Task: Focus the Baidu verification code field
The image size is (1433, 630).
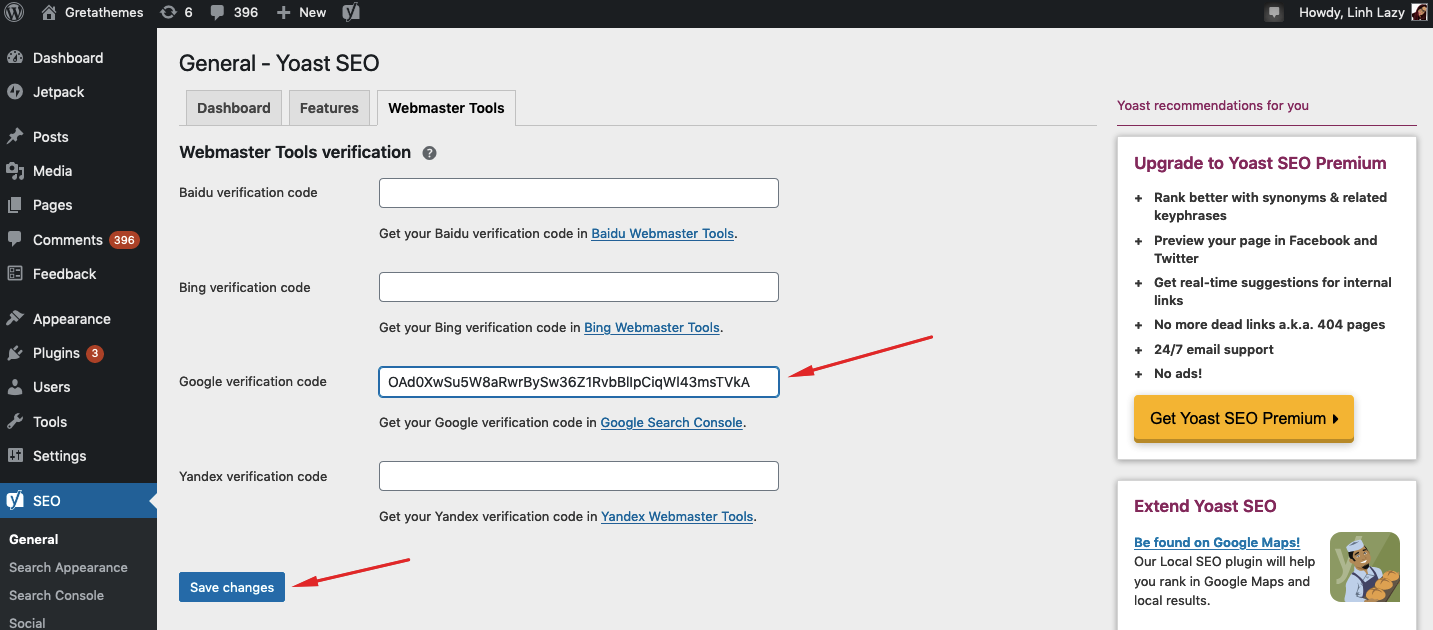Action: [x=578, y=193]
